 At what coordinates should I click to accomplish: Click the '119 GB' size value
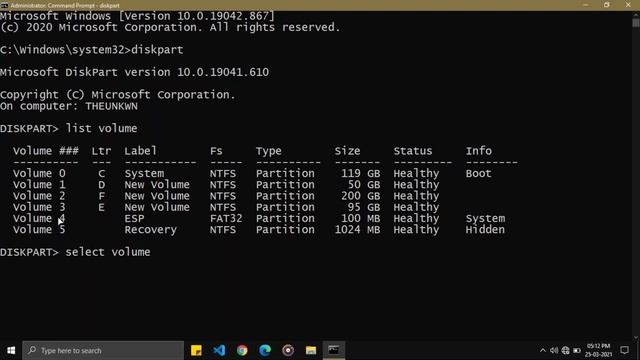click(360, 173)
